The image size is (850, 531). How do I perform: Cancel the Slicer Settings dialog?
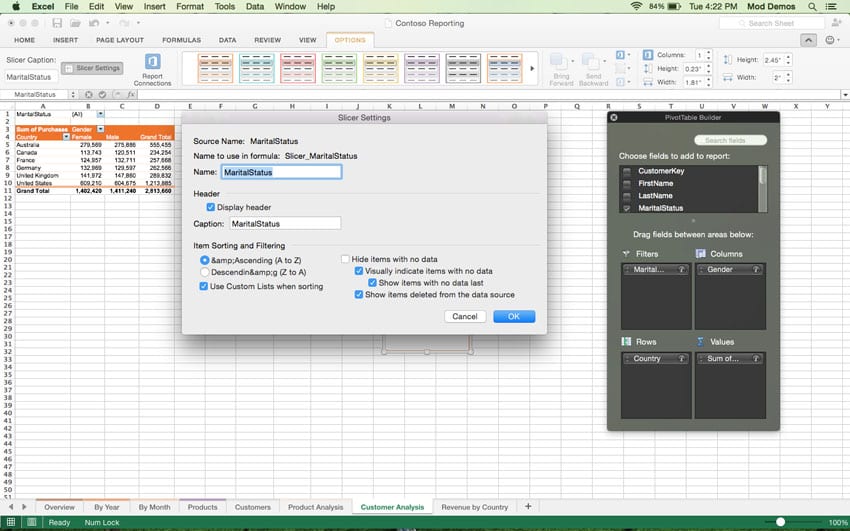tap(464, 316)
